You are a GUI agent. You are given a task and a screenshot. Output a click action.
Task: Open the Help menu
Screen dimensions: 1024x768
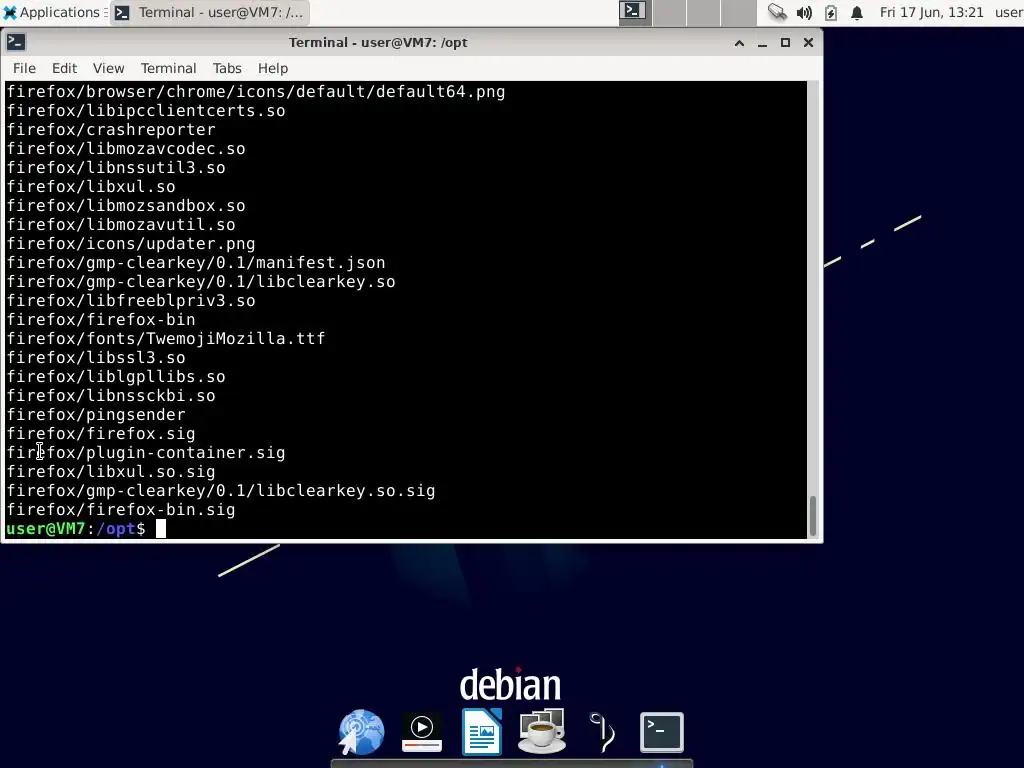click(x=272, y=68)
